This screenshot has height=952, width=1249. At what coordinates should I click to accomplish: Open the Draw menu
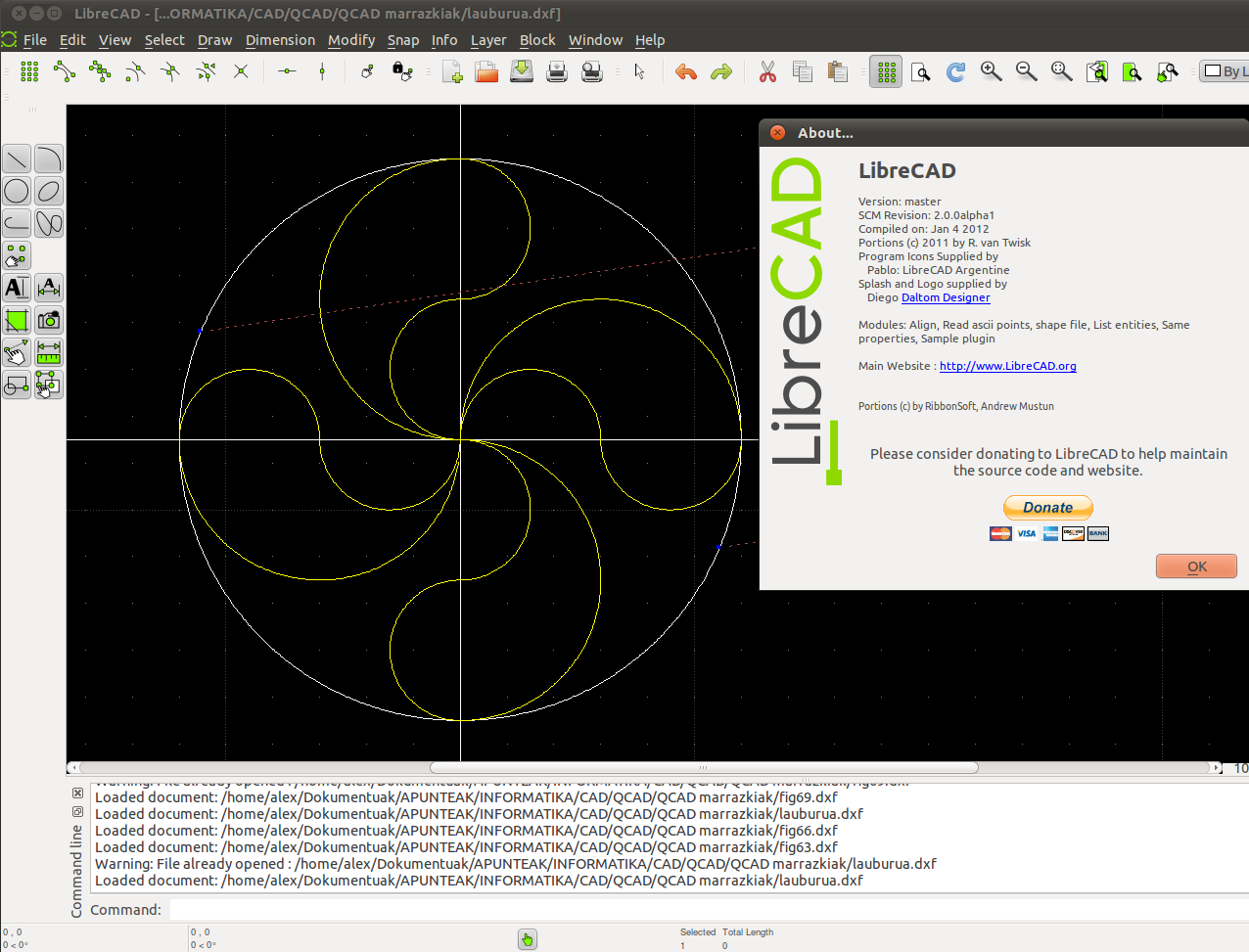coord(214,40)
